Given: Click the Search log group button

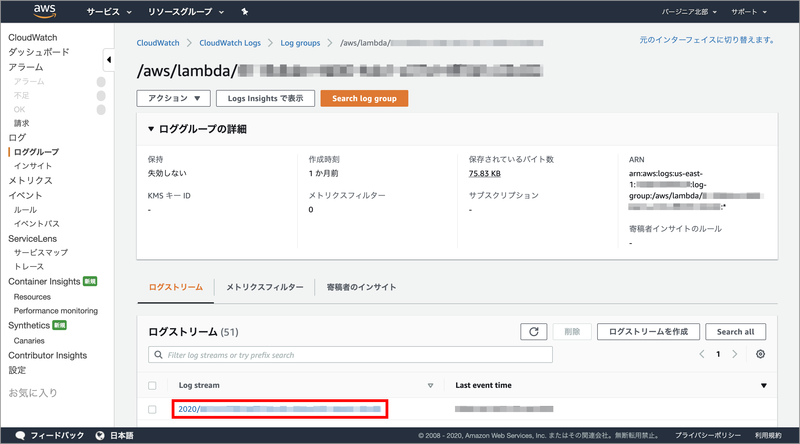Looking at the screenshot, I should coord(364,98).
